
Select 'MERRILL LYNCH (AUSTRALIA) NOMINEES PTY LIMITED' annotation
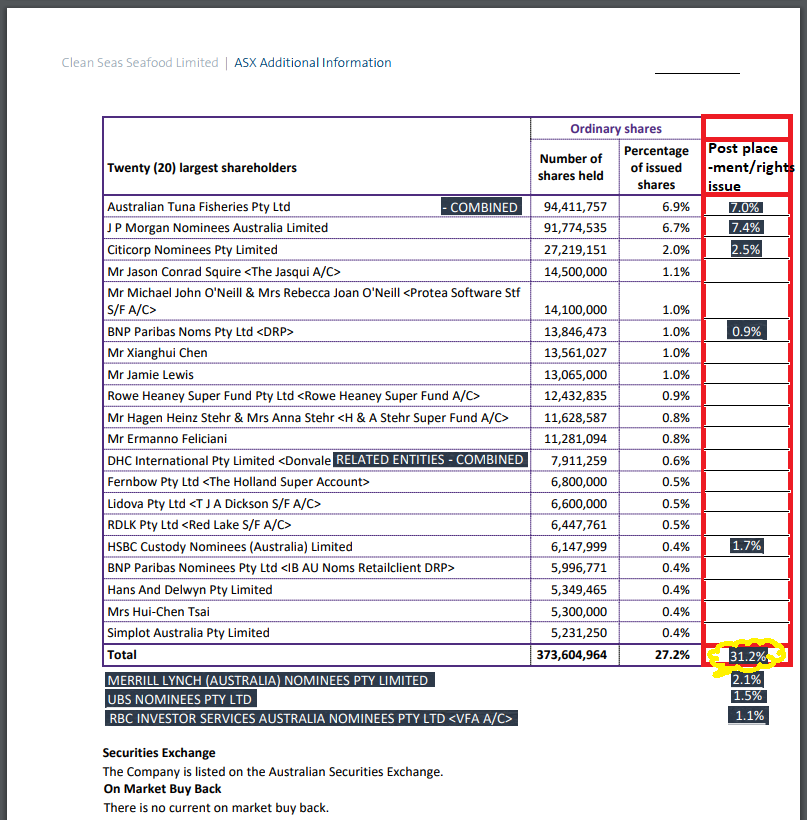point(269,680)
